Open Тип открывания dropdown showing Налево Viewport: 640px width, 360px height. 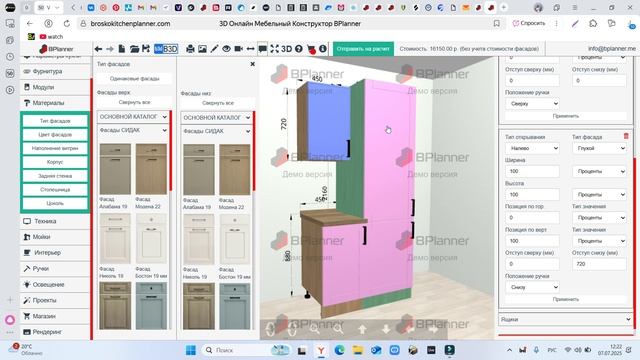point(532,148)
